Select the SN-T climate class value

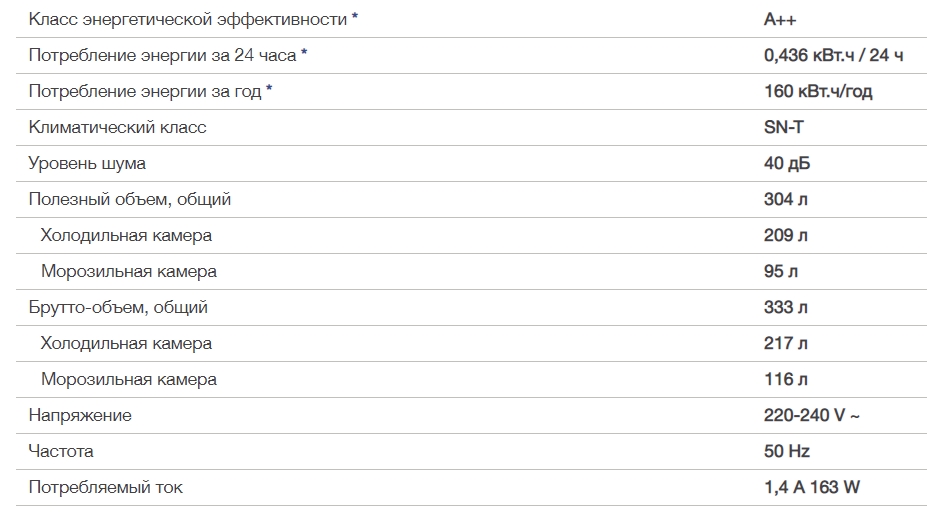click(783, 128)
